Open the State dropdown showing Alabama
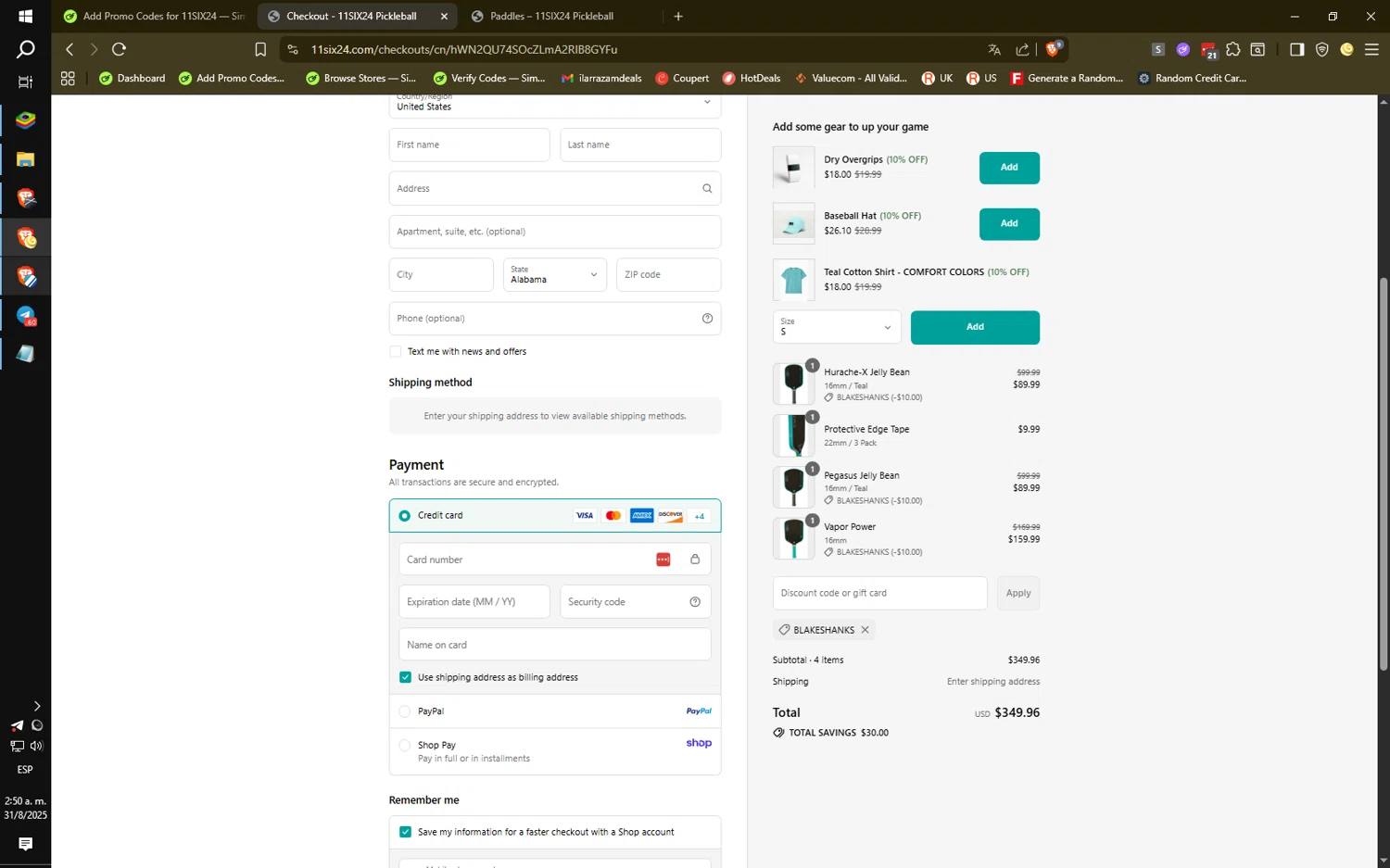The width and height of the screenshot is (1390, 868). (x=555, y=275)
